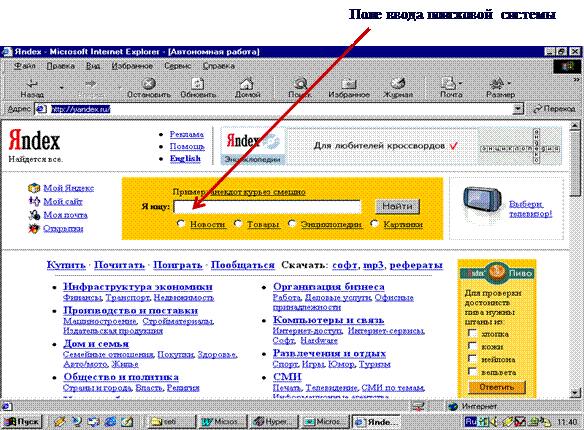Click the language indicator Ru in tray
Image resolution: width=584 pixels, height=430 pixels.
pyautogui.click(x=470, y=422)
